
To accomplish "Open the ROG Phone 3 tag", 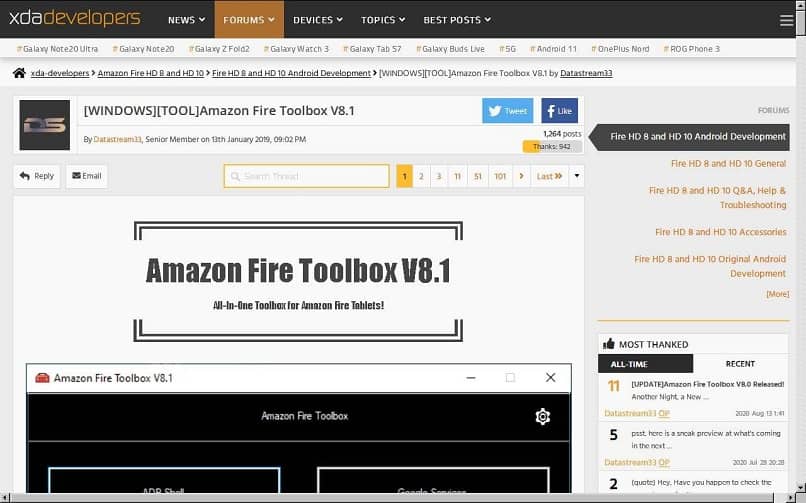I will [692, 49].
